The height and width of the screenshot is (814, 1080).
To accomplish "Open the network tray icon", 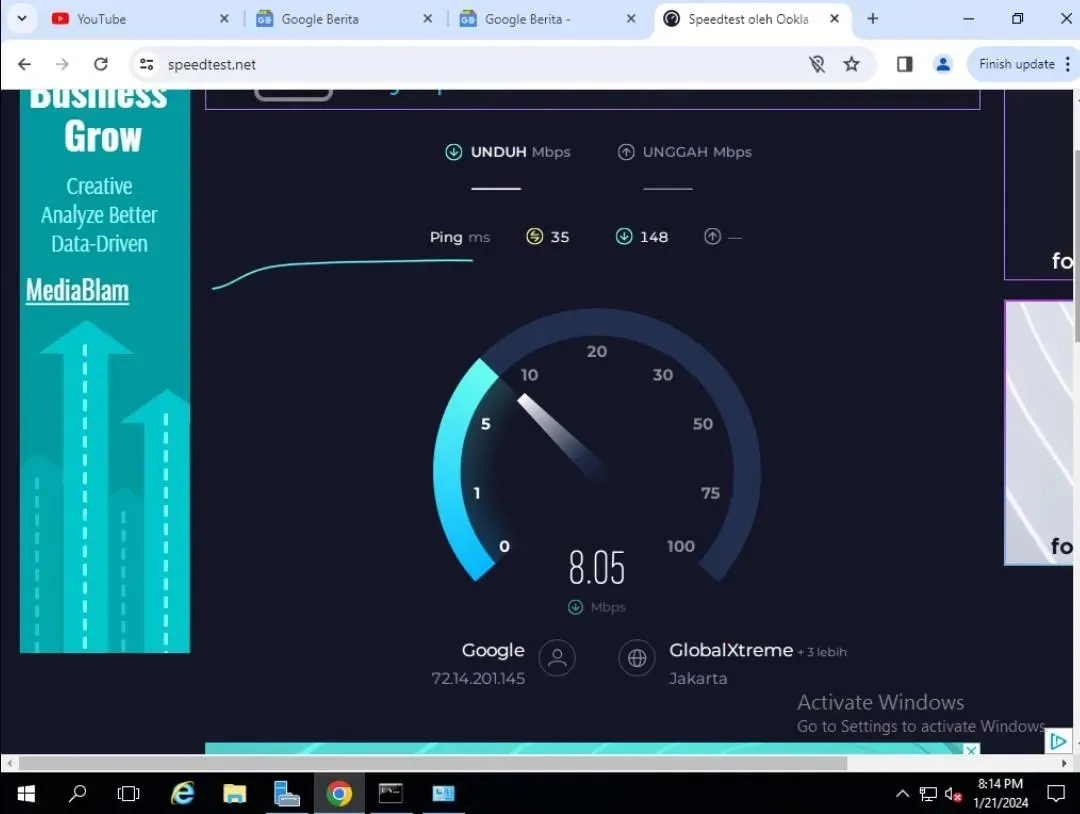I will (x=928, y=794).
